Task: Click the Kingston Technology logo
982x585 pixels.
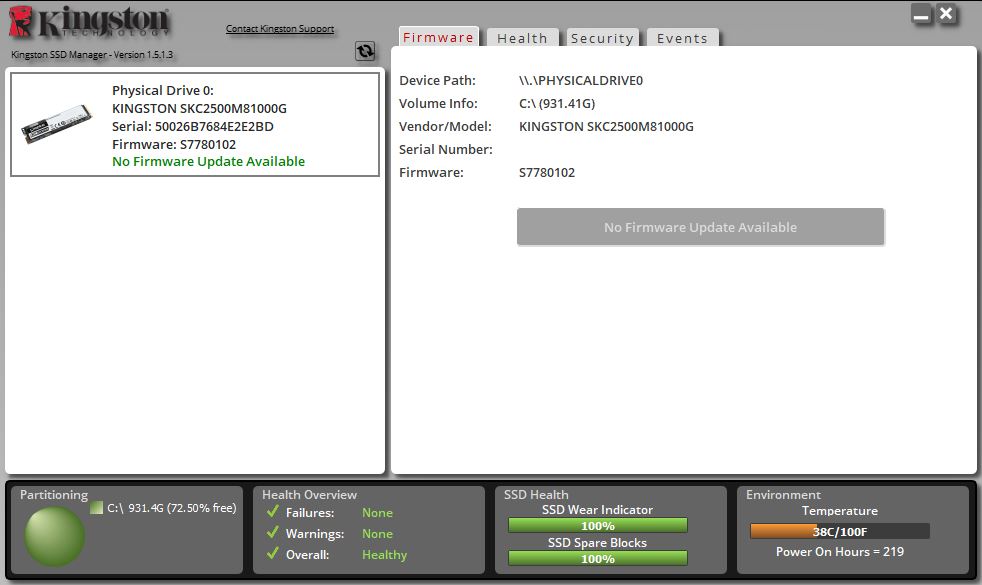Action: (89, 23)
